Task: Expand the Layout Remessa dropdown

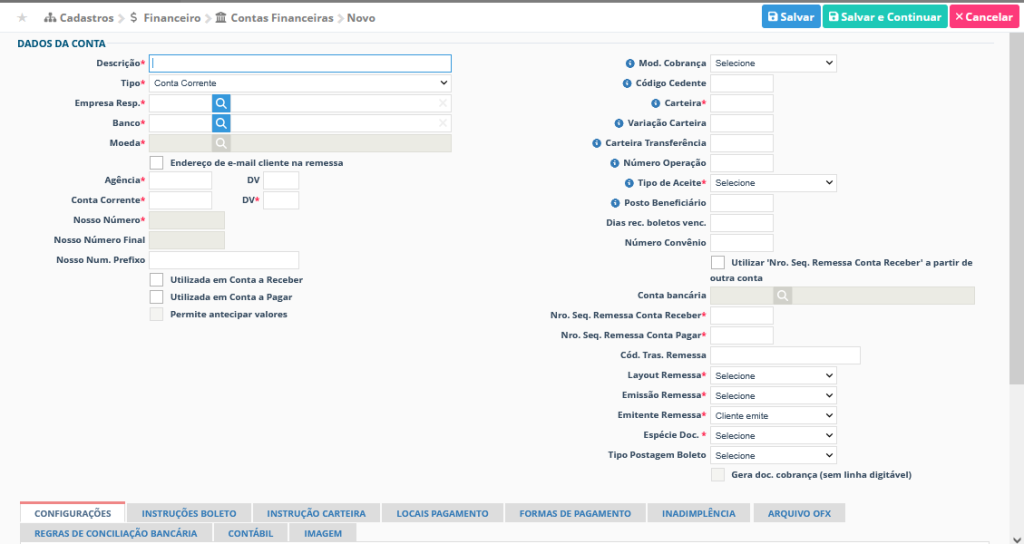Action: pos(773,375)
